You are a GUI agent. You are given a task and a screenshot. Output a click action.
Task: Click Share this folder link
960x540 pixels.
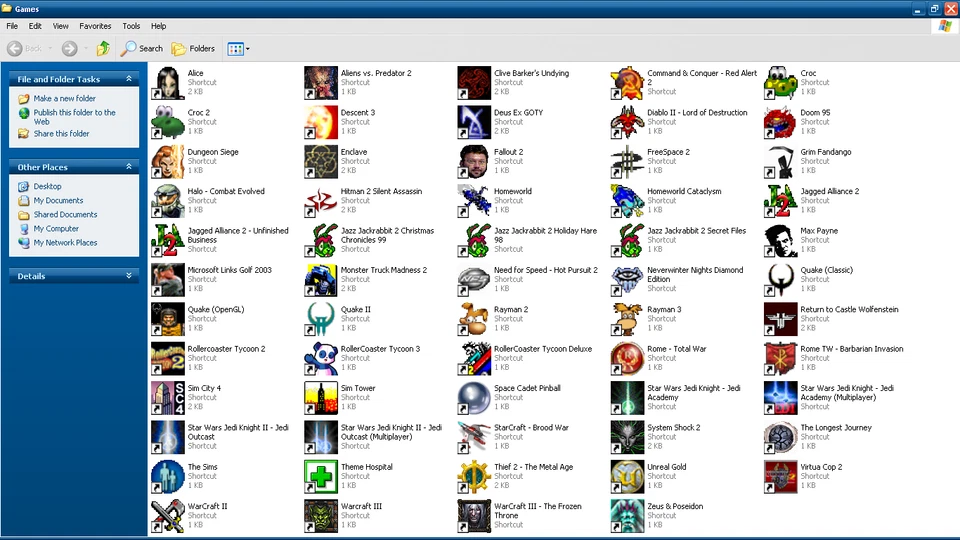click(61, 133)
